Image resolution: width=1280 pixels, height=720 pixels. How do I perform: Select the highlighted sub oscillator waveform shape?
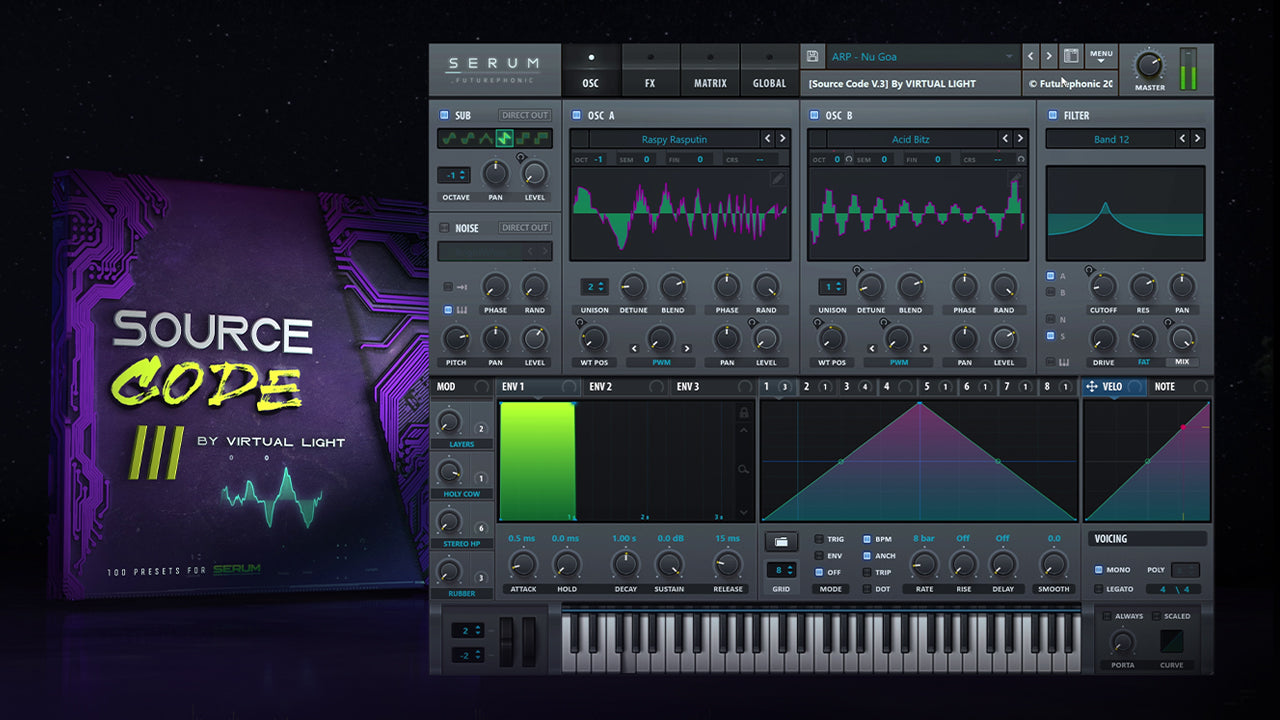[505, 138]
